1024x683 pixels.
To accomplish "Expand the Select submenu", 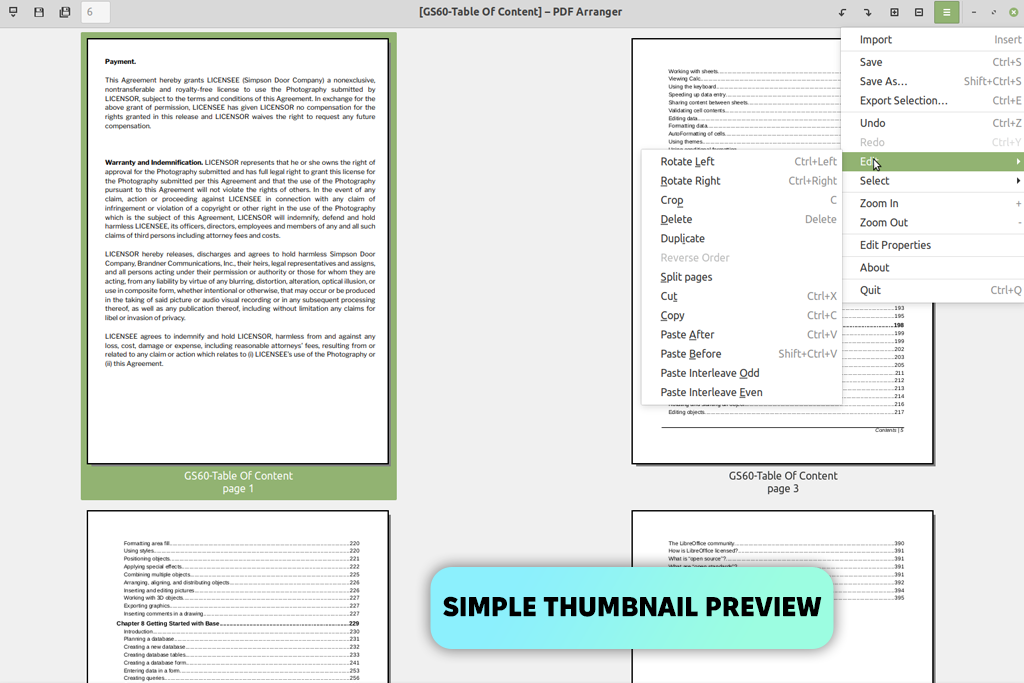I will coord(933,181).
